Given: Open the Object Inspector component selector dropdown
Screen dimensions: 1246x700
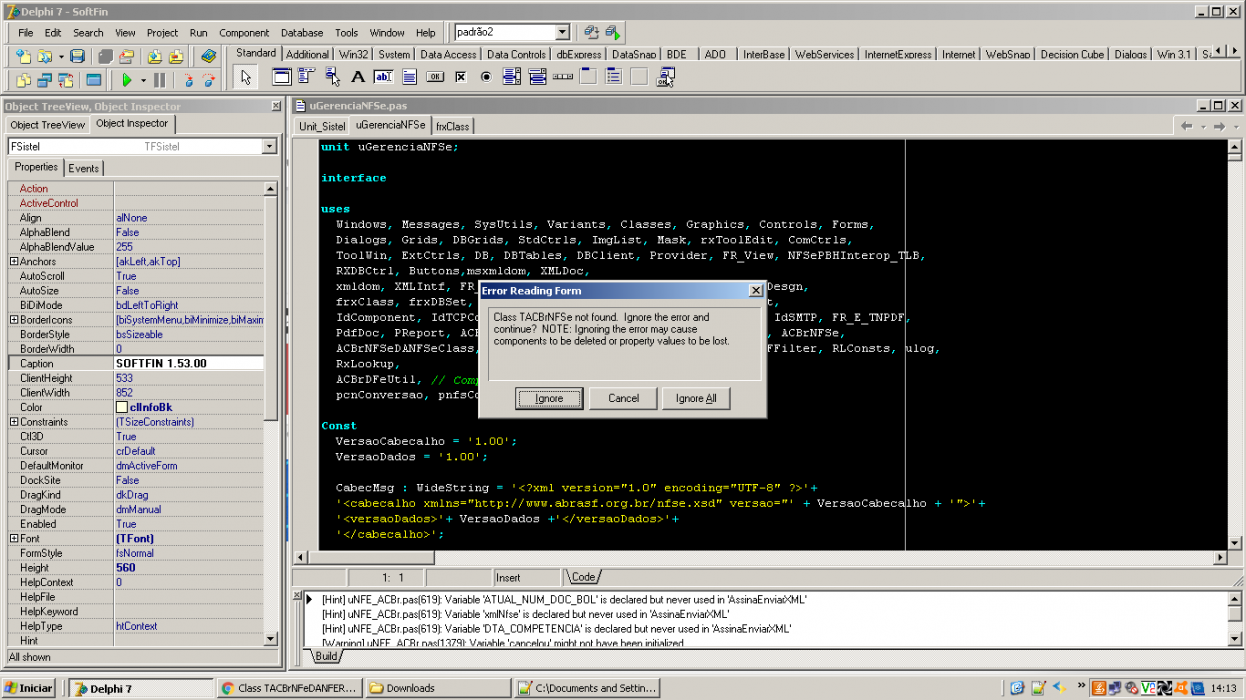Looking at the screenshot, I should tap(269, 147).
